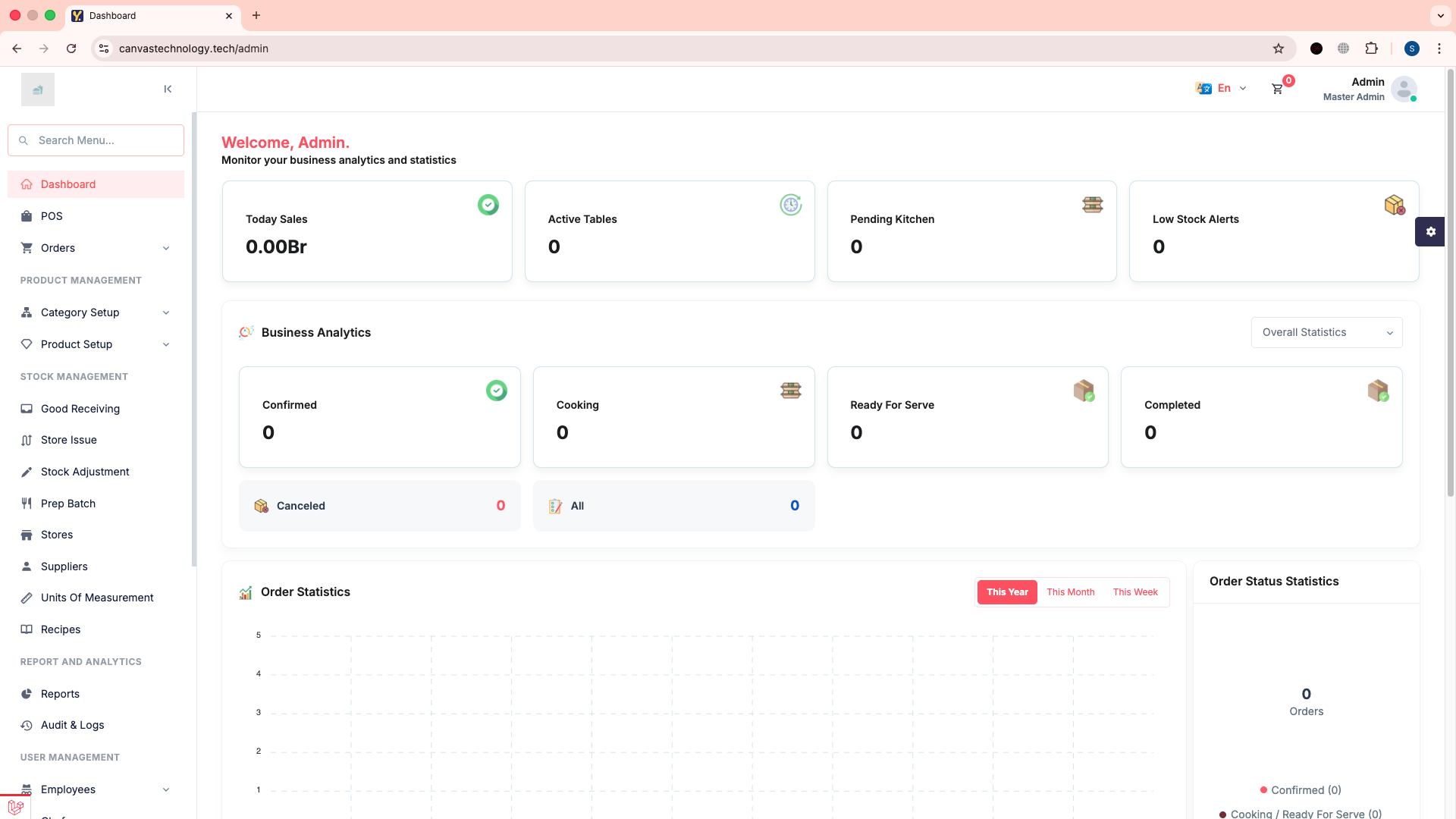
Task: Focus the Search Menu input field
Action: [x=106, y=140]
